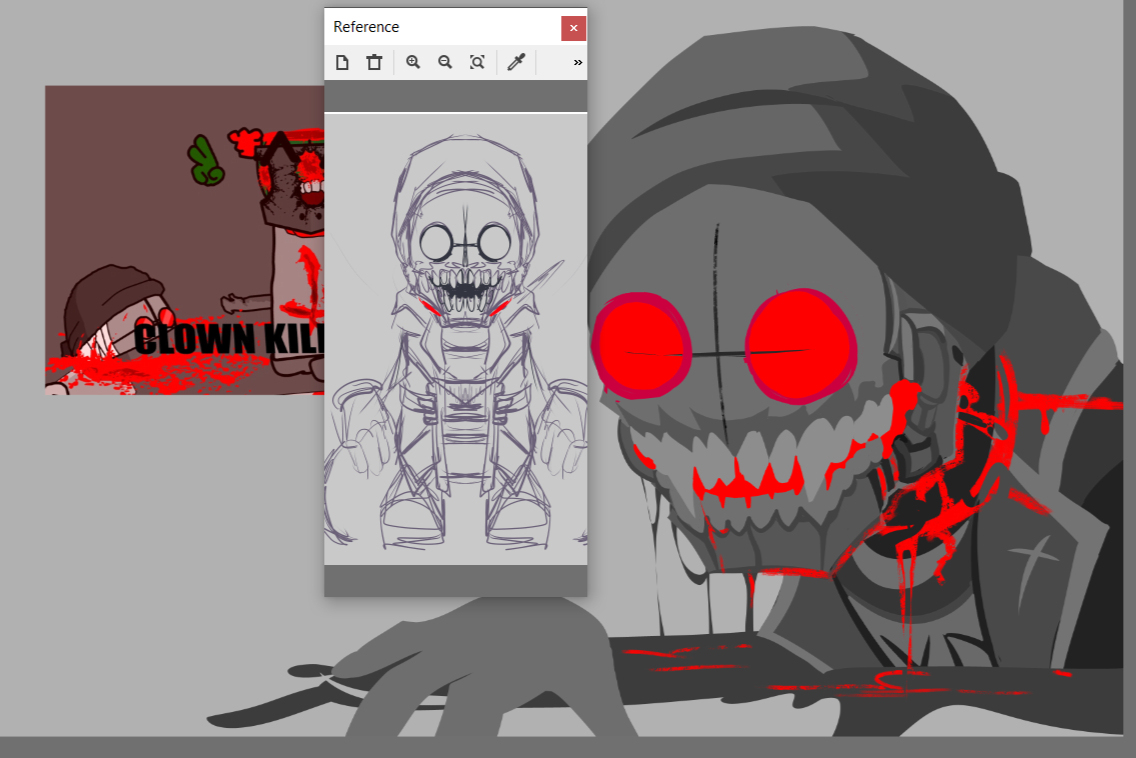Screen dimensions: 1136x758
Task: Click the skull's left red eye lens
Action: tap(641, 343)
